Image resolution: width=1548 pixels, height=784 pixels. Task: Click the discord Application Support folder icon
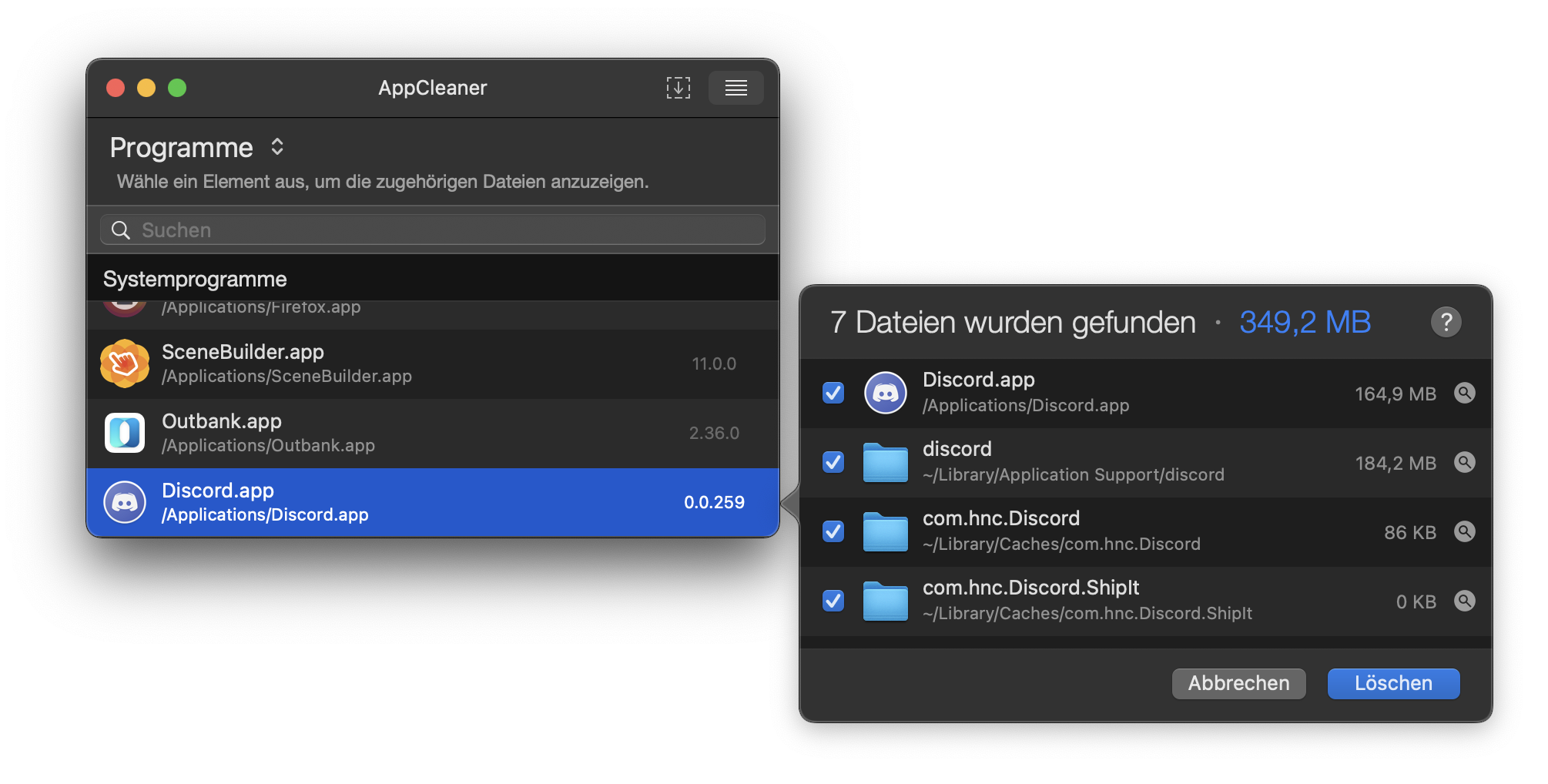[x=886, y=462]
